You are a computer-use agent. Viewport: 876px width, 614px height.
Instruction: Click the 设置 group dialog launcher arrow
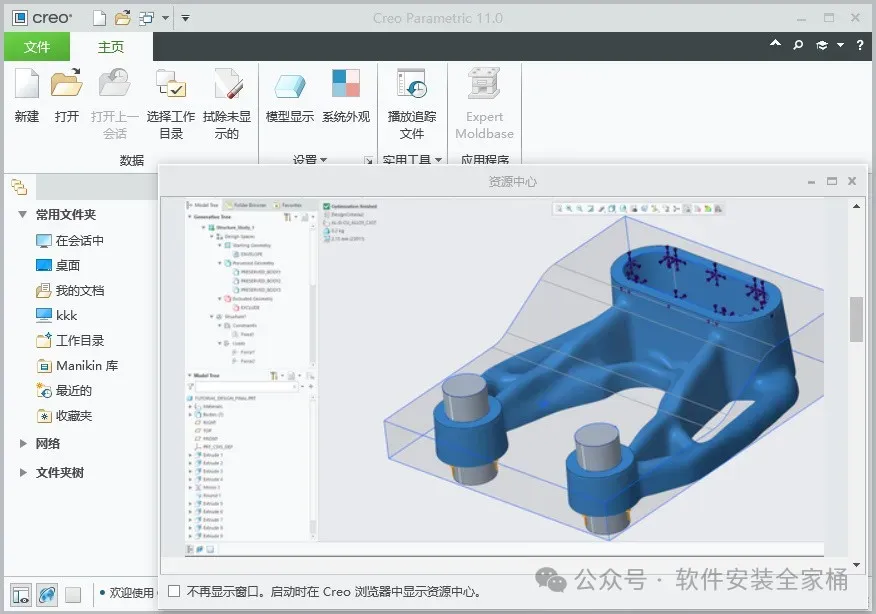[x=369, y=160]
